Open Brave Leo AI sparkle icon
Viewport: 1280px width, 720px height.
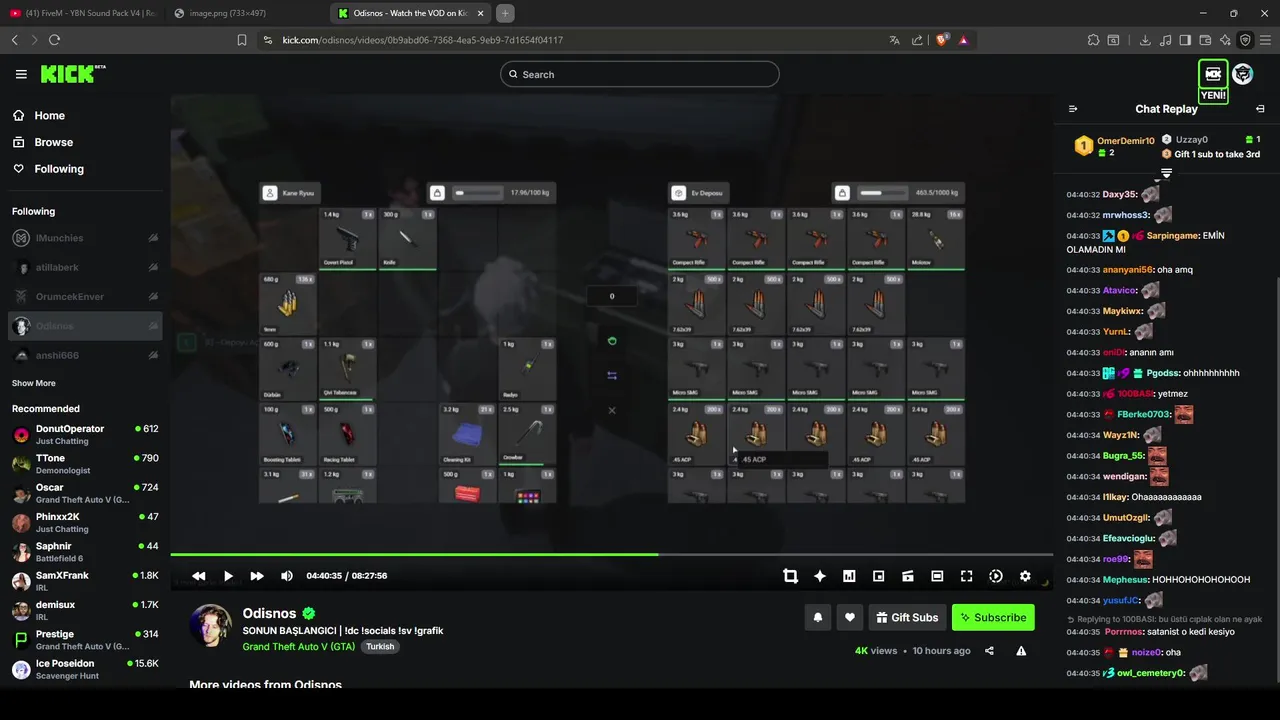(1225, 40)
